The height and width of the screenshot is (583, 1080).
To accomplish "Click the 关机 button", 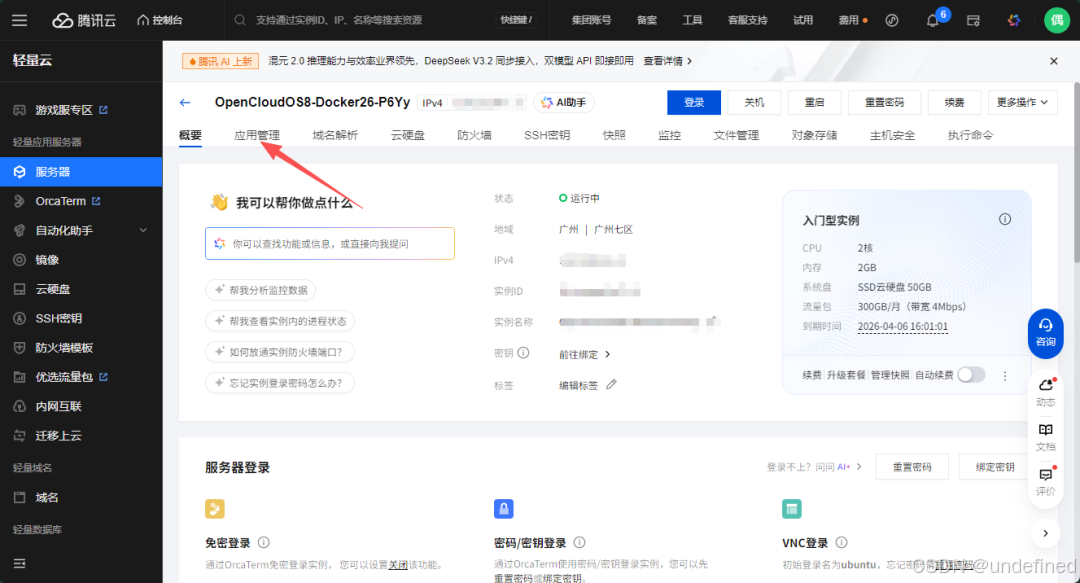I will point(754,103).
